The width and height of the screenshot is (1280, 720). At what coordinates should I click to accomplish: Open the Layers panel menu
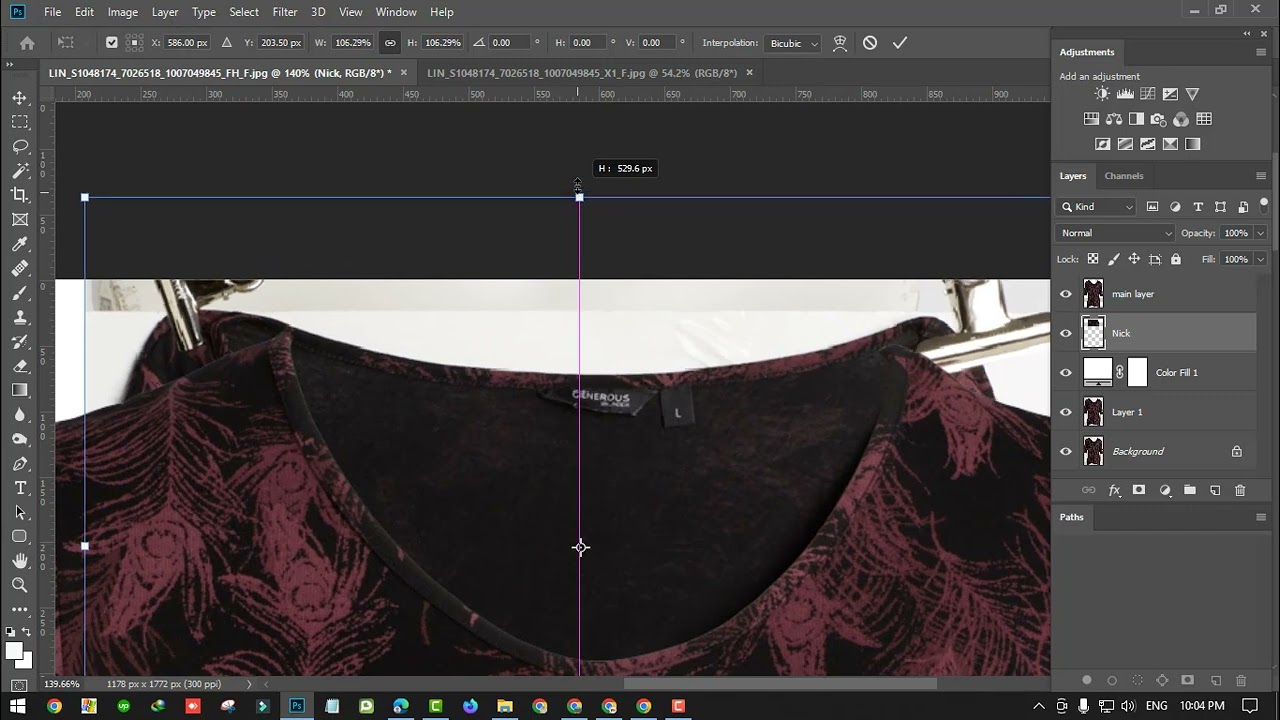tap(1261, 176)
